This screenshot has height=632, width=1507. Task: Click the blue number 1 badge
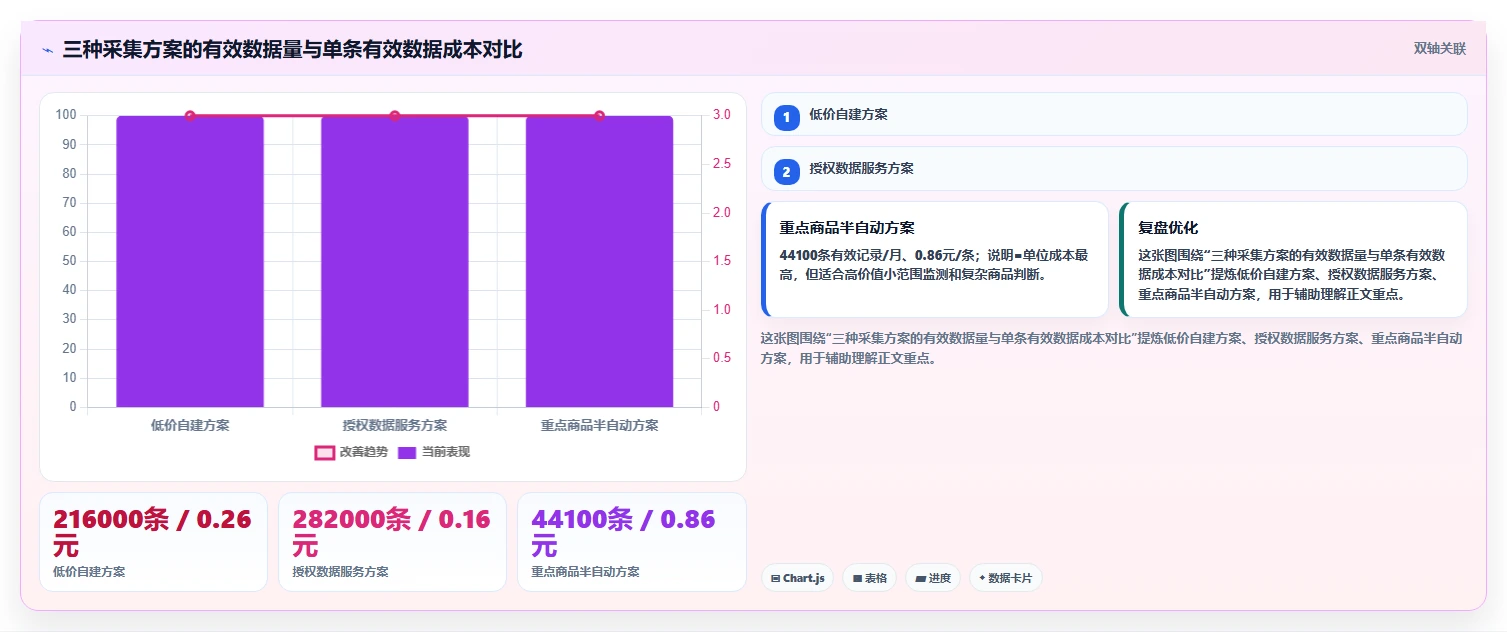pos(786,117)
